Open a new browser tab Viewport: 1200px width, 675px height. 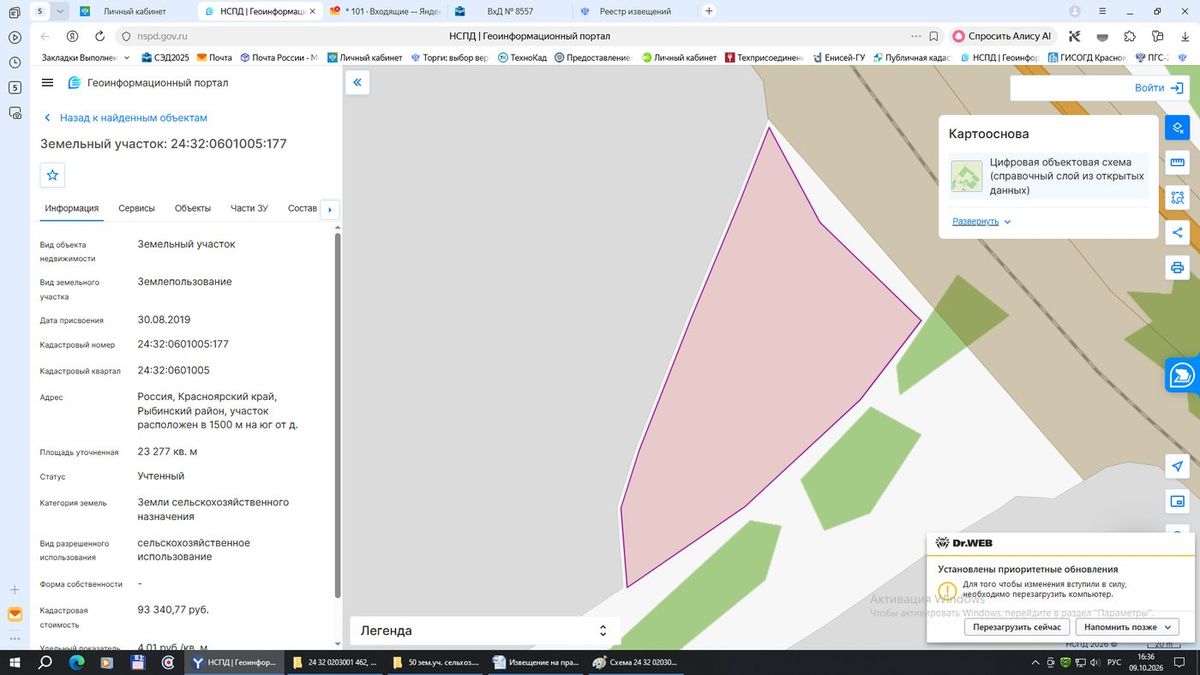(x=709, y=11)
